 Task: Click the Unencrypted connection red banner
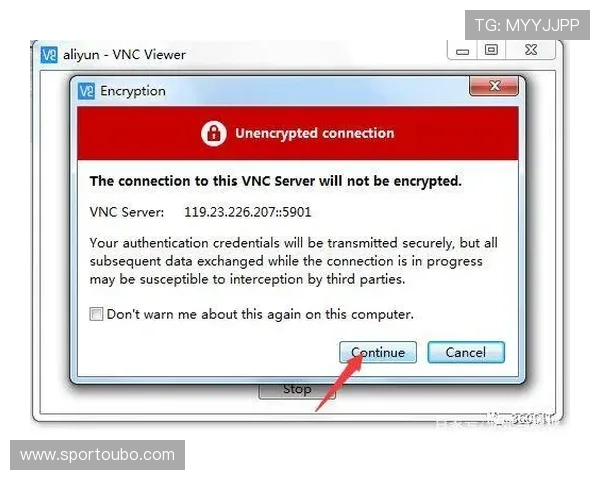(298, 133)
